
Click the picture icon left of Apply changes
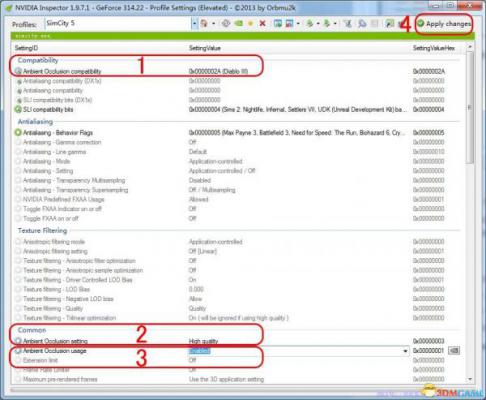[389, 23]
